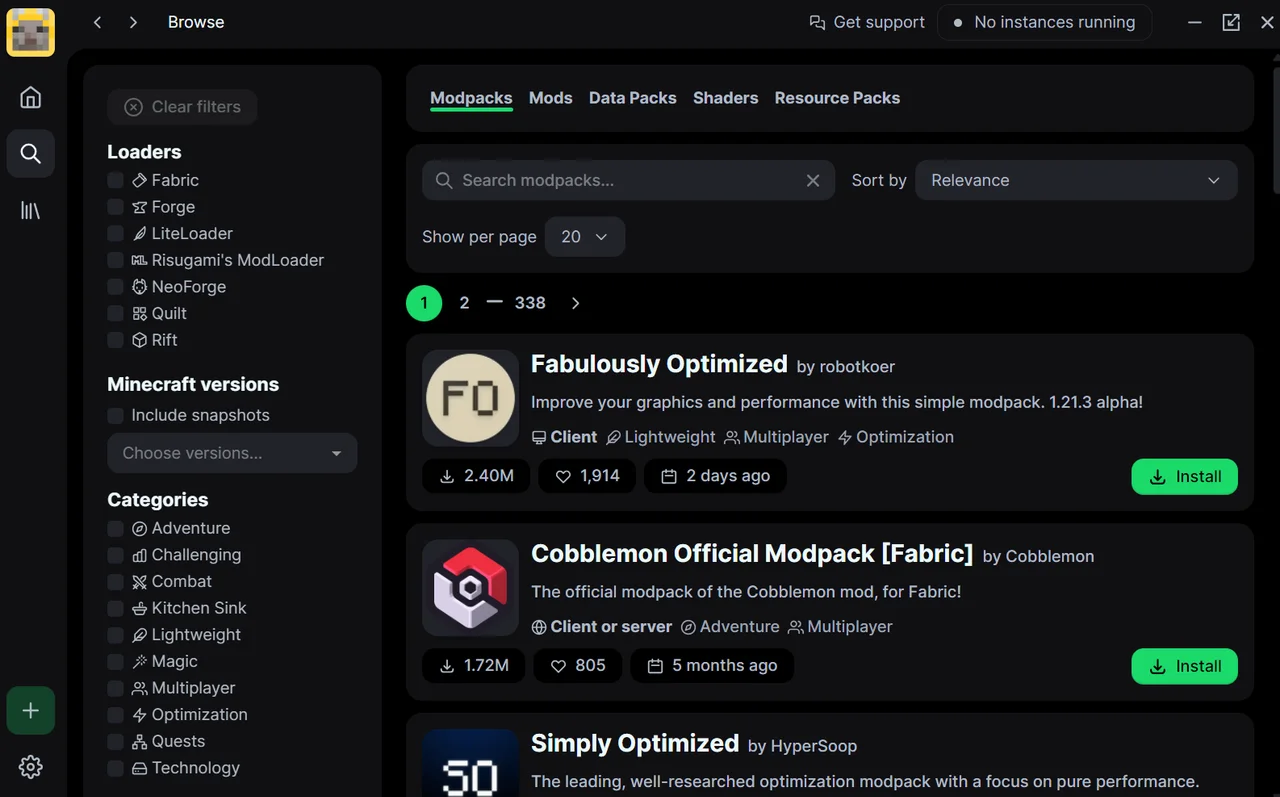Tick the Lightweight category checkbox
This screenshot has width=1280, height=797.
[115, 635]
